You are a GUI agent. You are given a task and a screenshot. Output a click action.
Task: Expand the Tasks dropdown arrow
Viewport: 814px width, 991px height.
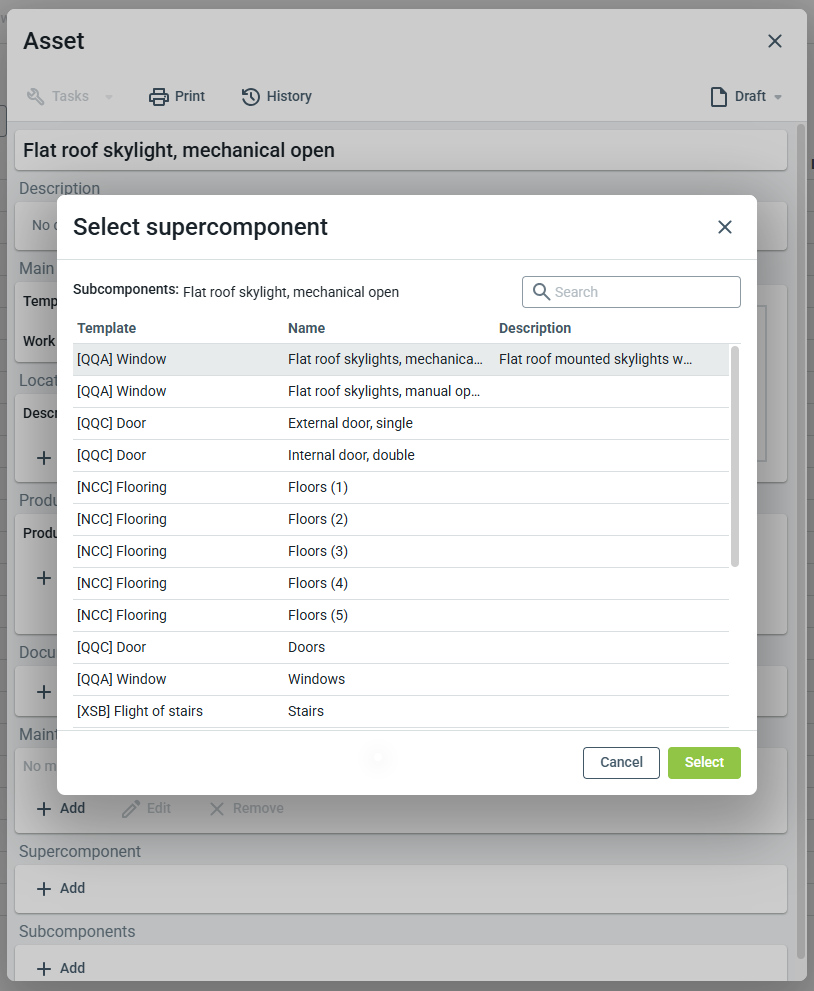coord(108,97)
